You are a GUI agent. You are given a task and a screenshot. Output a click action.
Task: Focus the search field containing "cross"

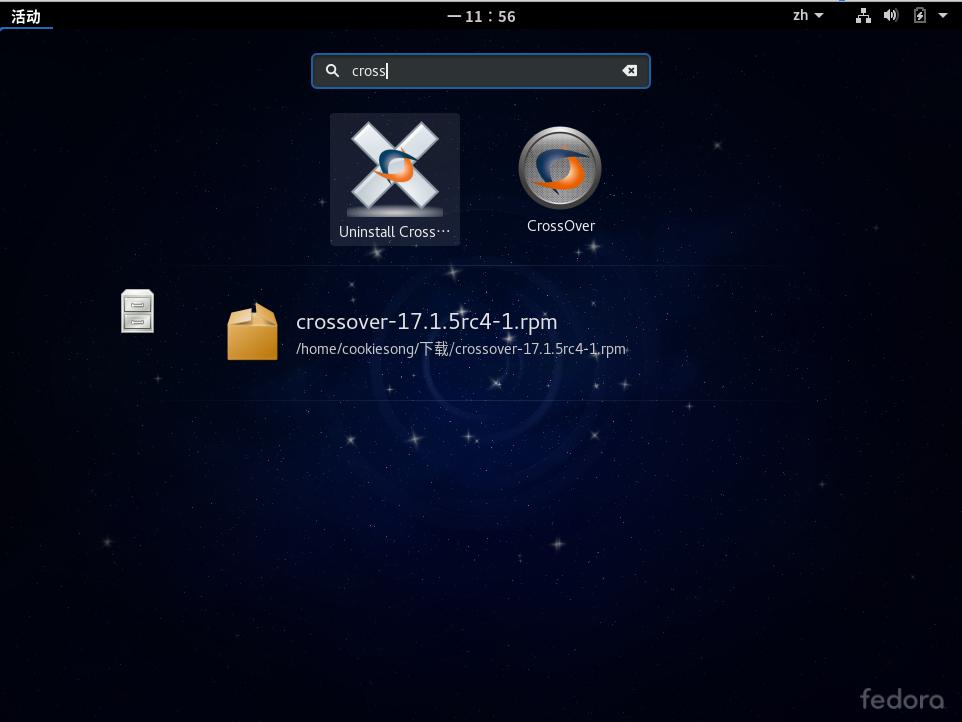[x=480, y=71]
